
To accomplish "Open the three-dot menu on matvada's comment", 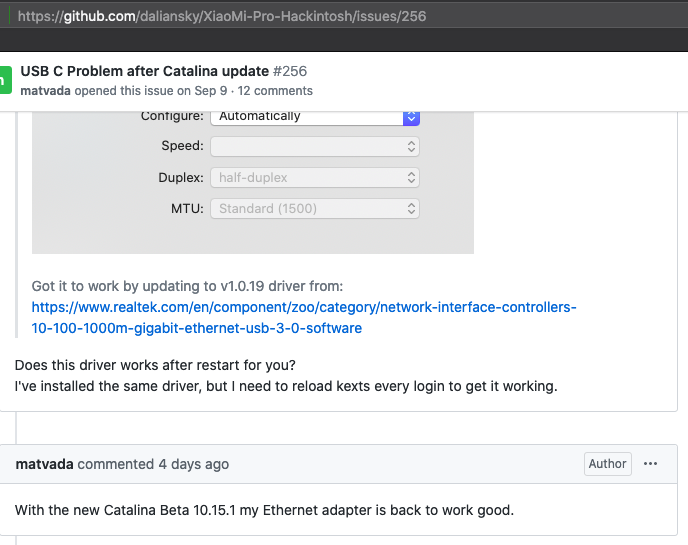I will pyautogui.click(x=650, y=464).
